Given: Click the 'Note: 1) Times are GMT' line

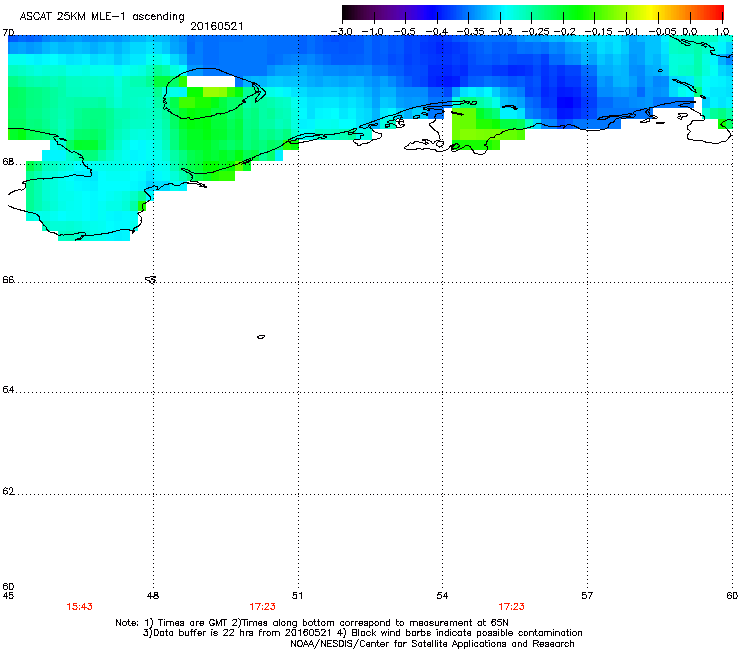Looking at the screenshot, I should pos(312,623).
